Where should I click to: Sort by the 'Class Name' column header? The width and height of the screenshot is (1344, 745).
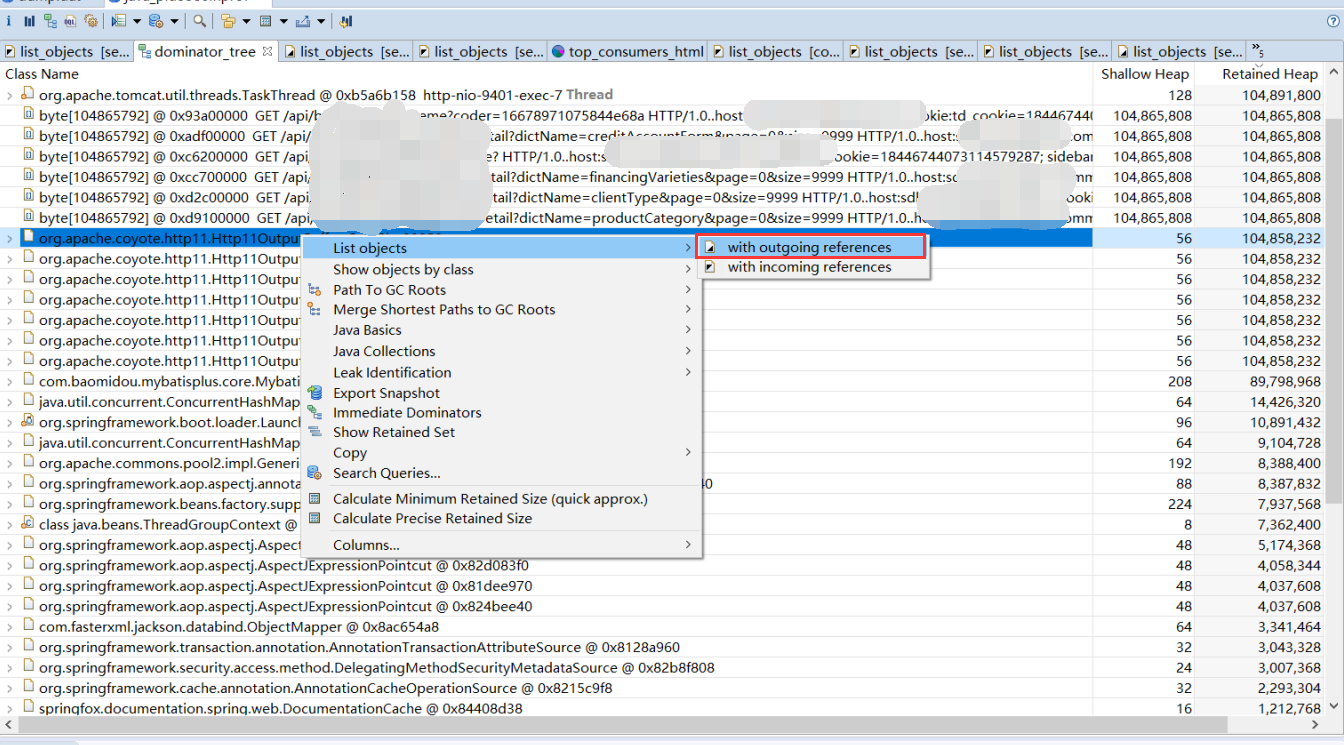(x=547, y=74)
